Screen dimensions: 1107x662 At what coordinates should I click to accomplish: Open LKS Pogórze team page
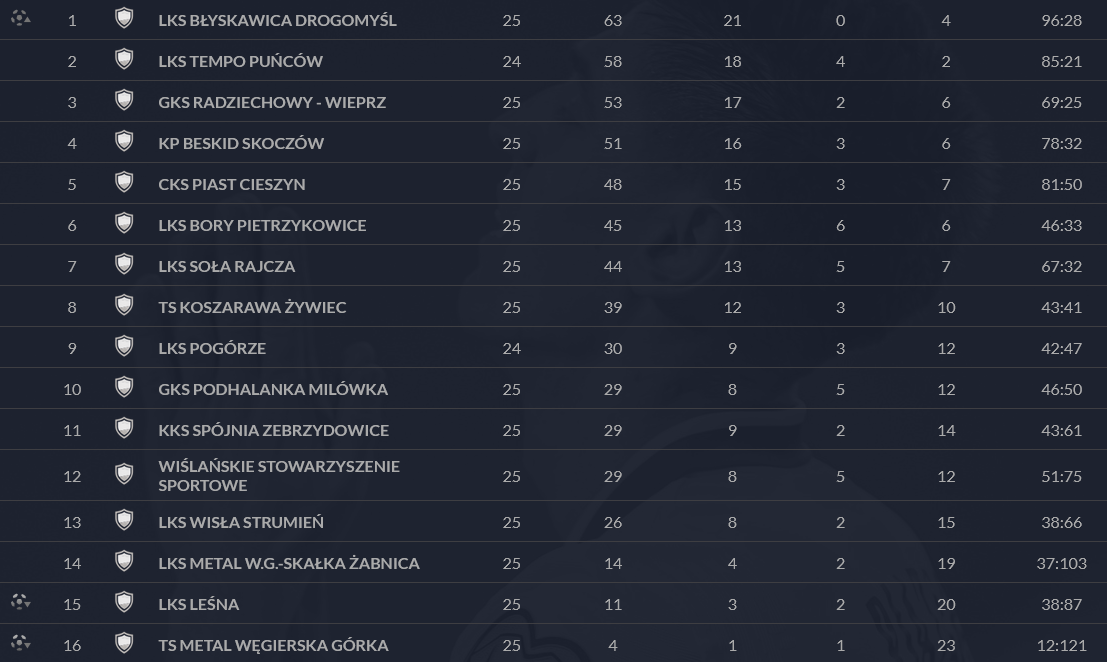click(212, 348)
